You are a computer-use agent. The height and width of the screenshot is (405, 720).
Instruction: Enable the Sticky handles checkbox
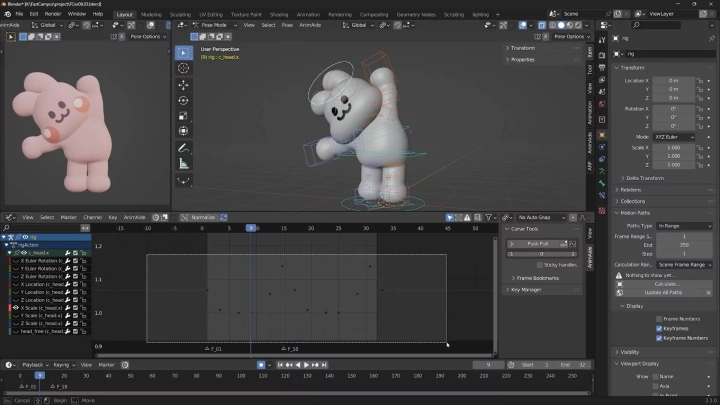tap(540, 265)
